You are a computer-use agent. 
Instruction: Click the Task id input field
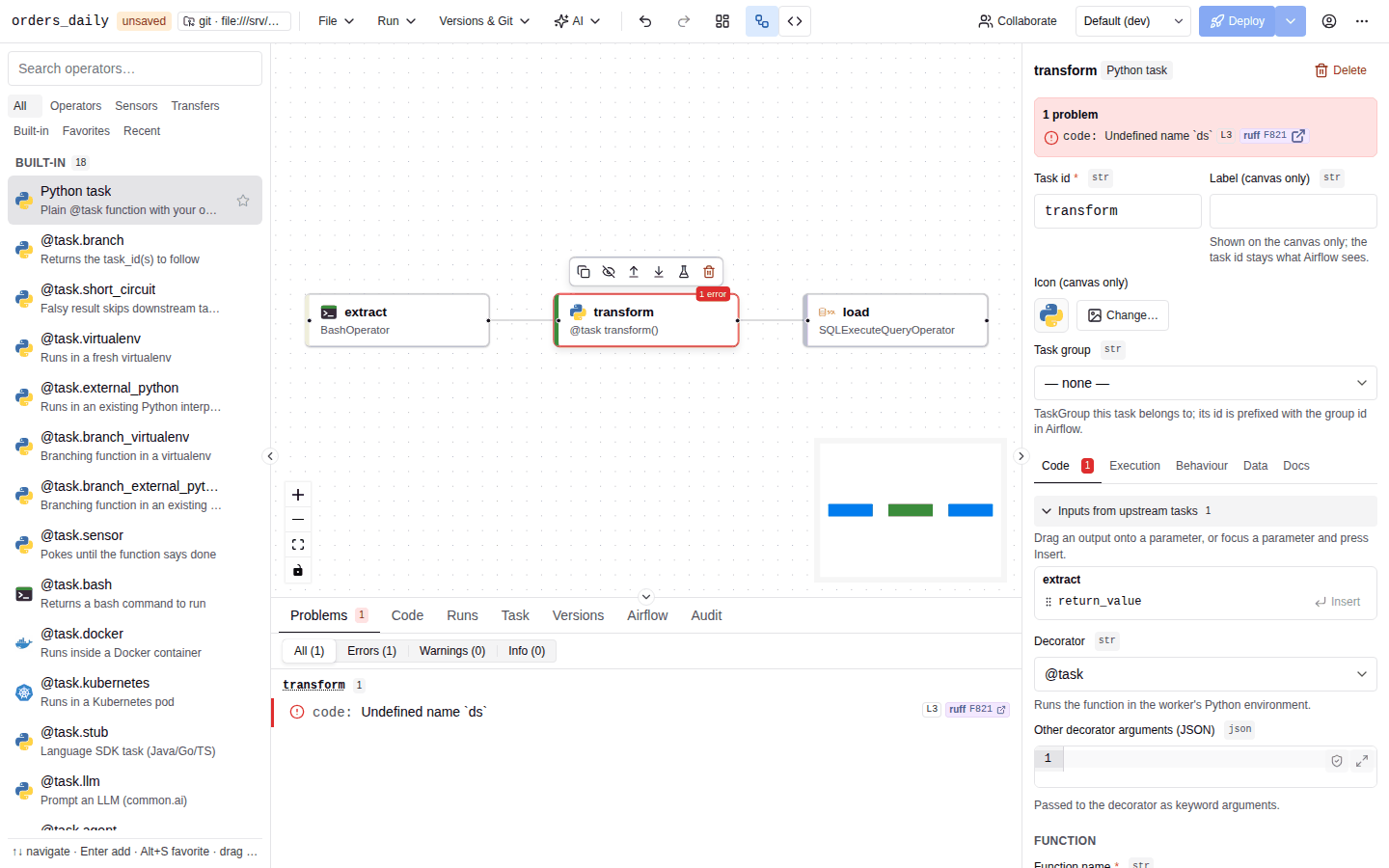click(x=1118, y=211)
